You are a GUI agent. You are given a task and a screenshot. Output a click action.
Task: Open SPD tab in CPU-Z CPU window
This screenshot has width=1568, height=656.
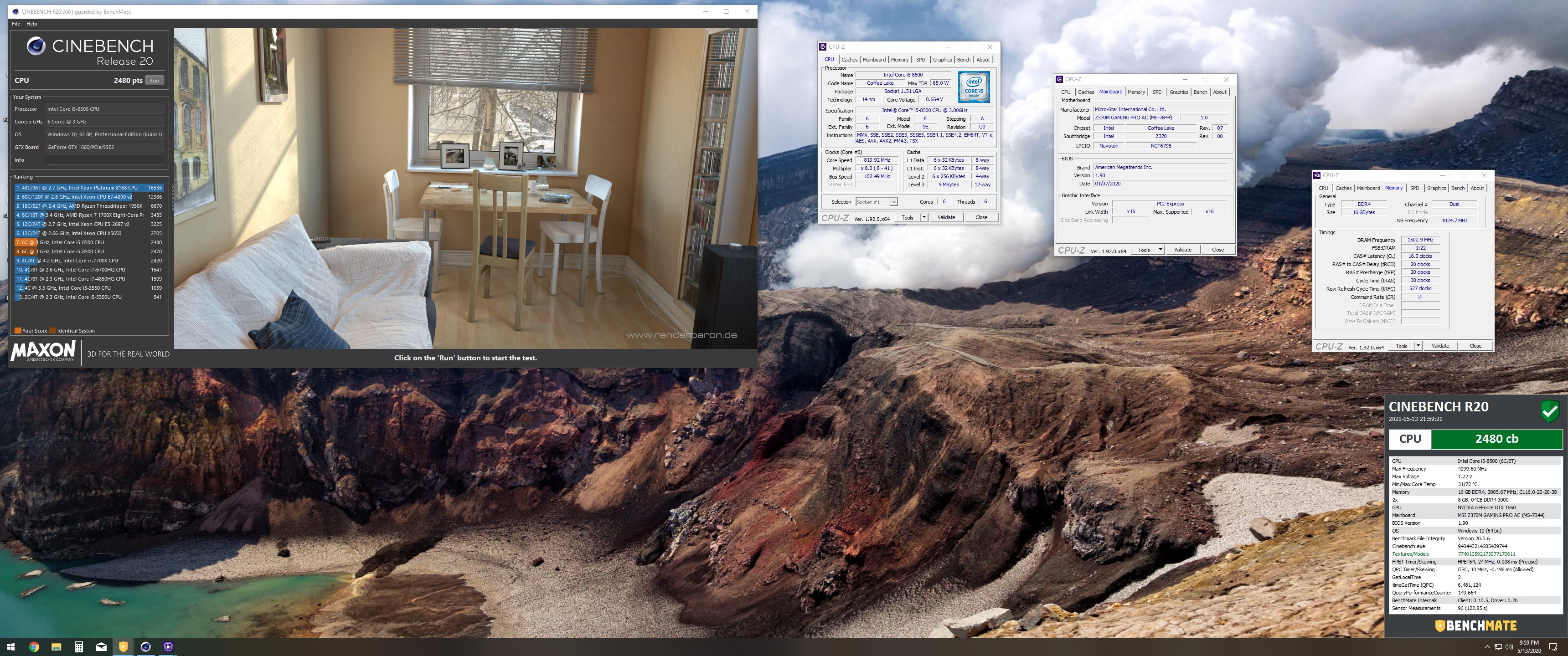(x=920, y=60)
